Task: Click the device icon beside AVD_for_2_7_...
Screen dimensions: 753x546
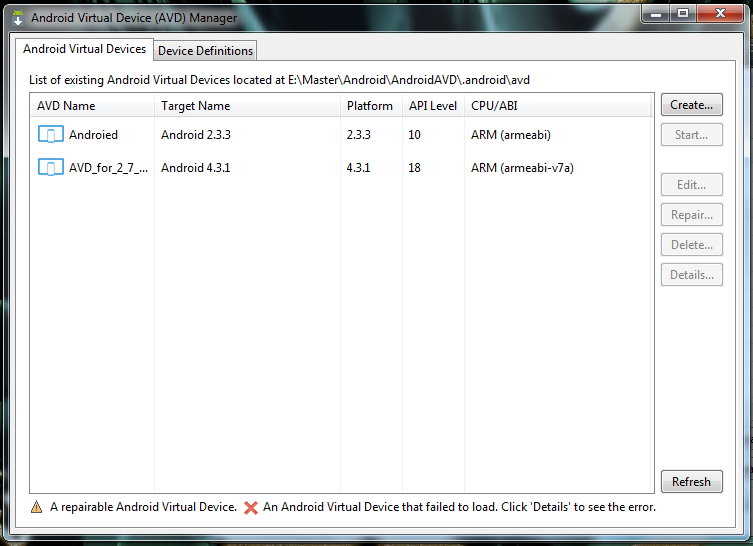Action: tap(50, 168)
